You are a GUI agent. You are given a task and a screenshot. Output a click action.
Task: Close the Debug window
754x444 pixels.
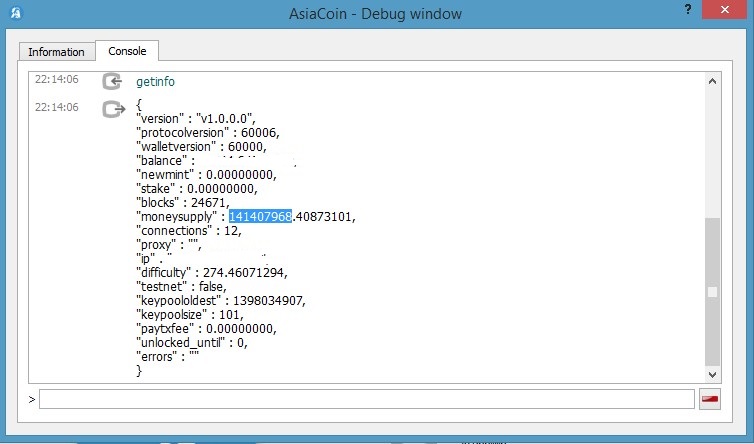[725, 10]
